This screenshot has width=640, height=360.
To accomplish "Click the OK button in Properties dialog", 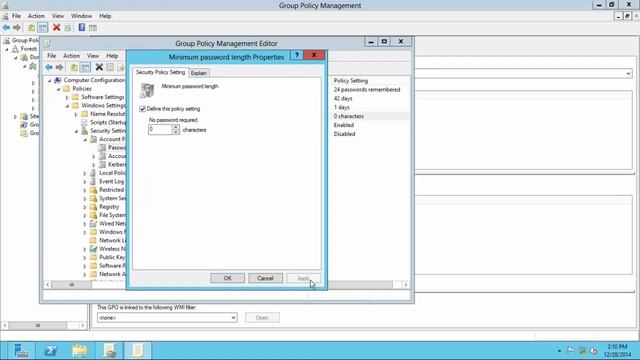I will tap(227, 278).
